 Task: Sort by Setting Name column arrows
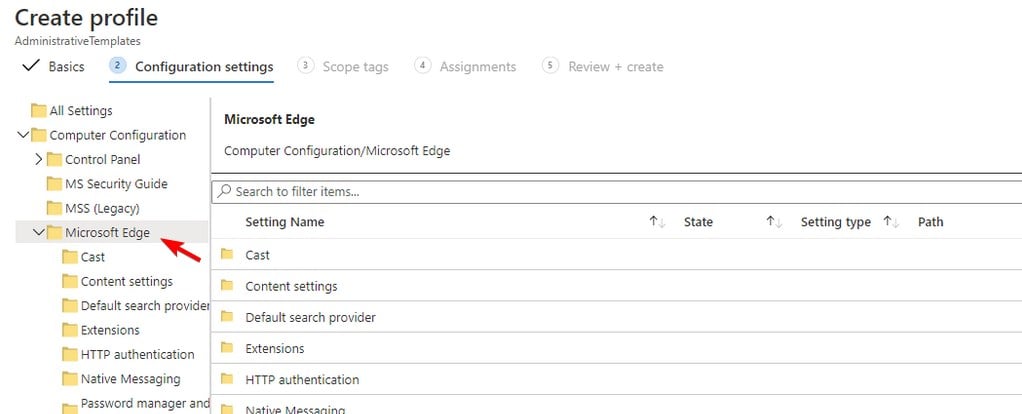click(x=657, y=222)
